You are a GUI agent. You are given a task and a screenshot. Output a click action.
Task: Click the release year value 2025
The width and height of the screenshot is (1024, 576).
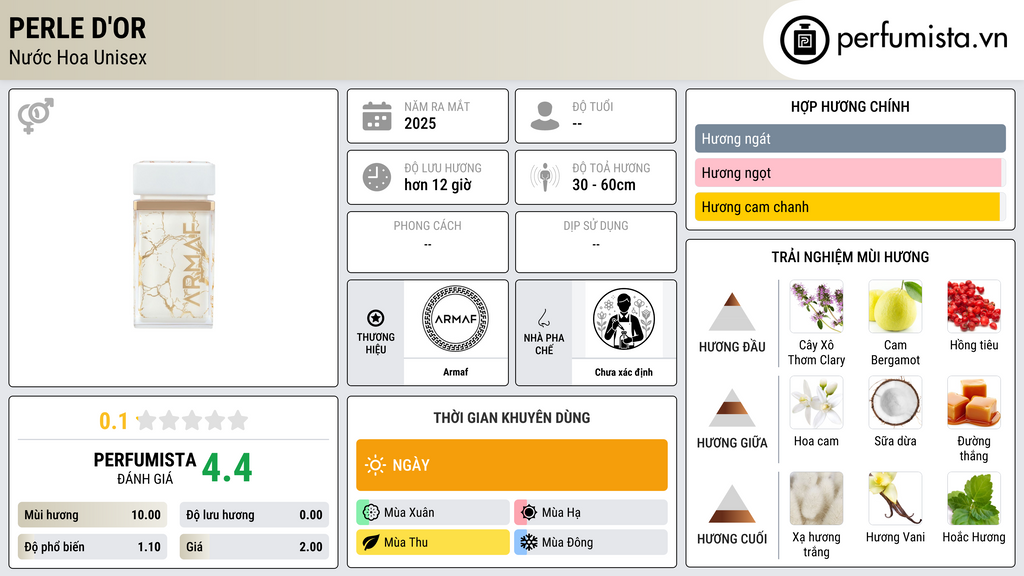pos(420,123)
